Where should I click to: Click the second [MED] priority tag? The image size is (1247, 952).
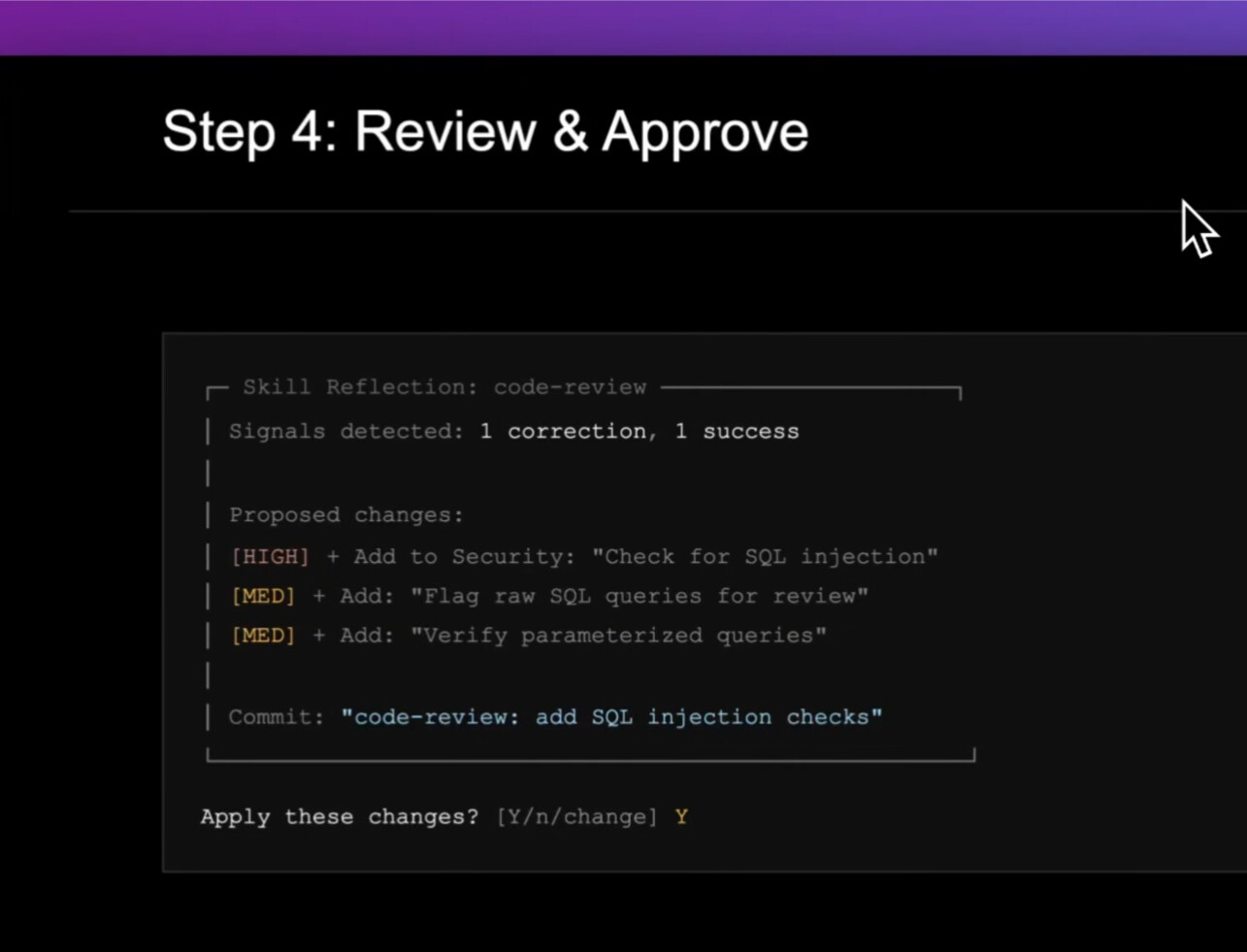(263, 636)
